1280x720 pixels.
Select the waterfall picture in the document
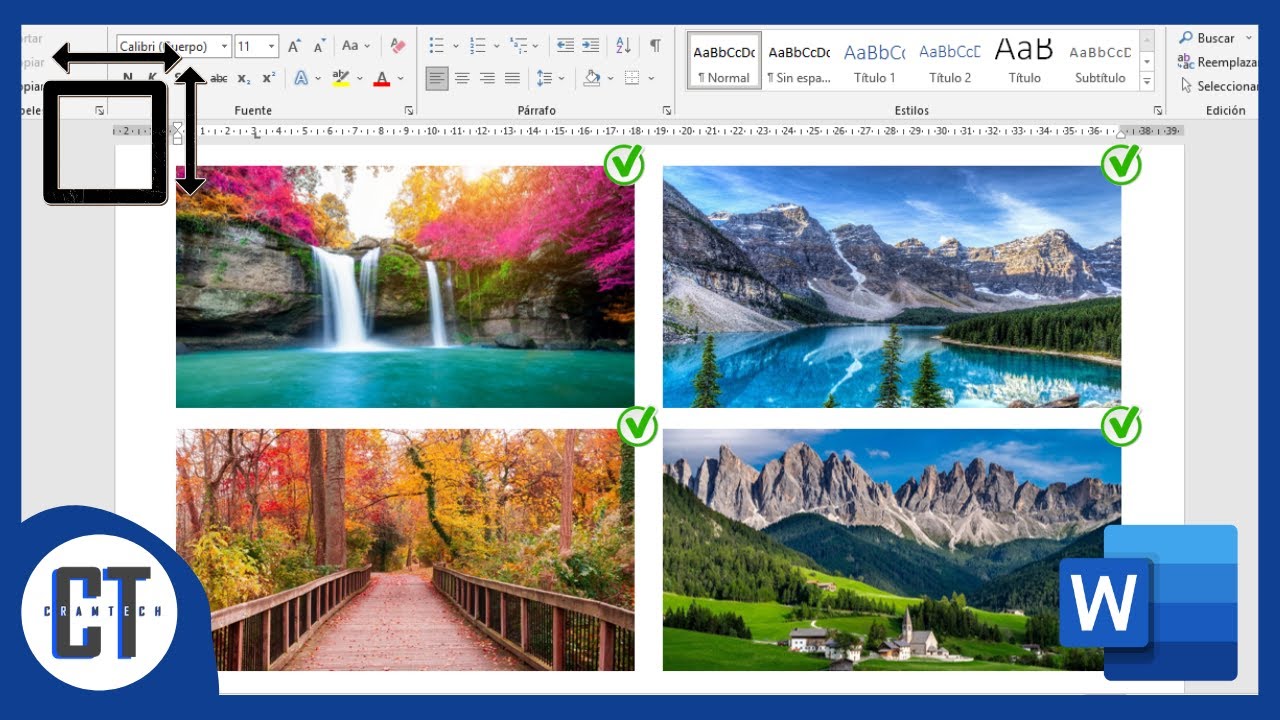(405, 287)
